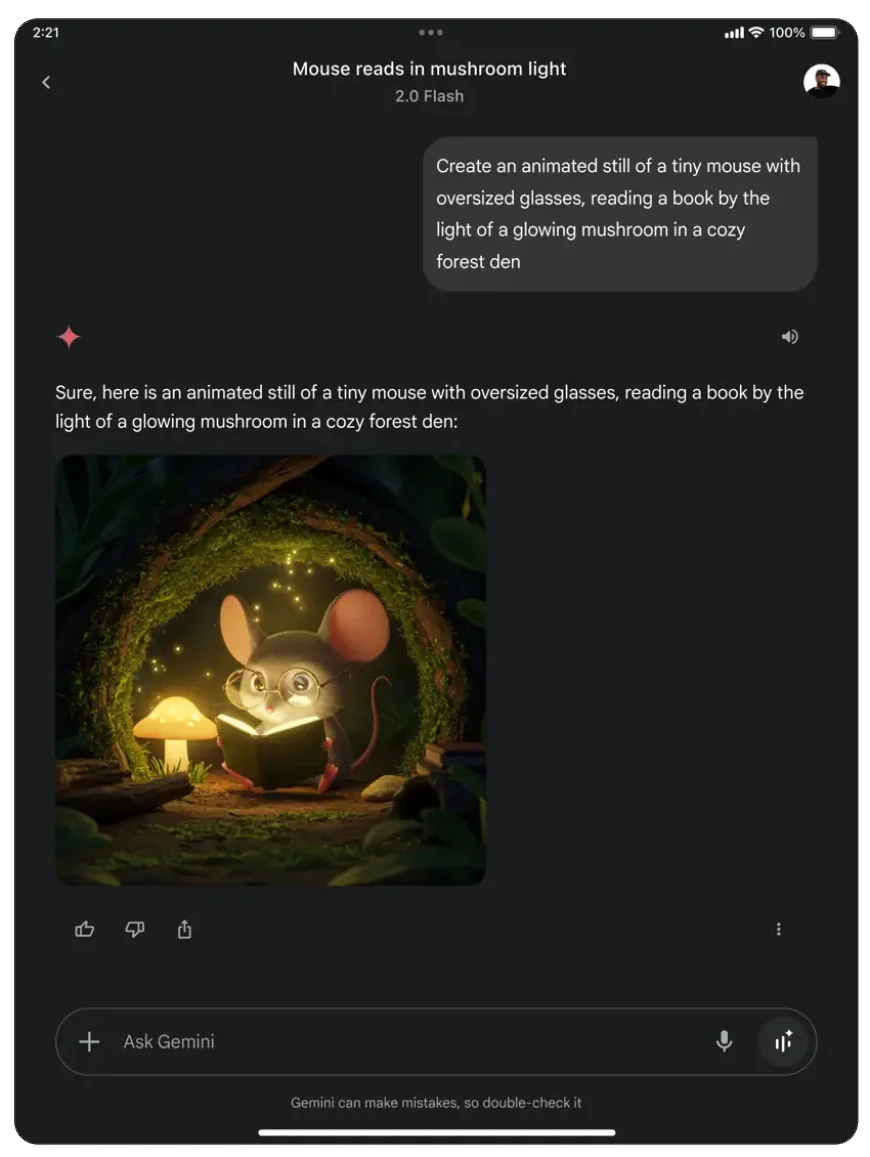The image size is (870, 1157).
Task: Tap the 2.0 Flash model label
Action: [x=429, y=96]
